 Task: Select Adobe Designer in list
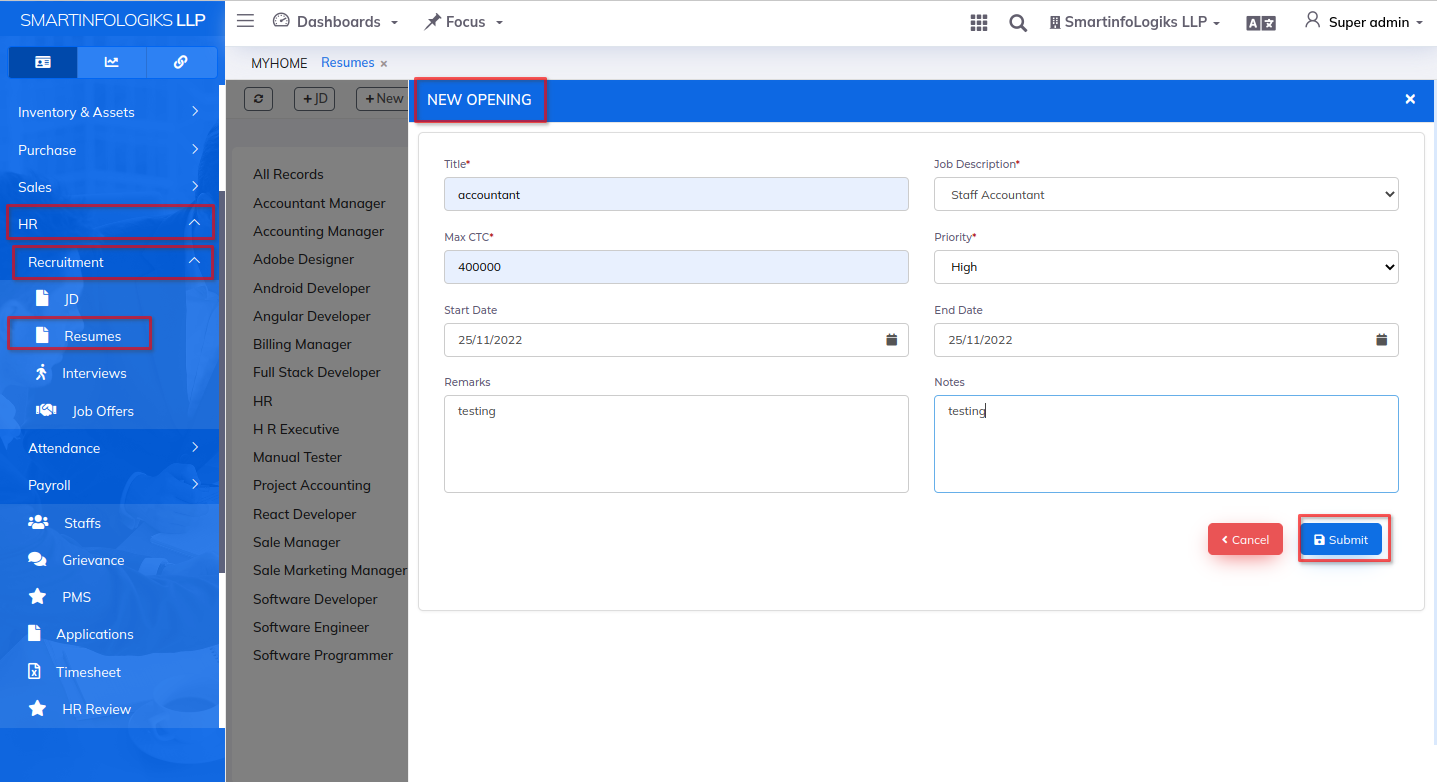point(304,259)
